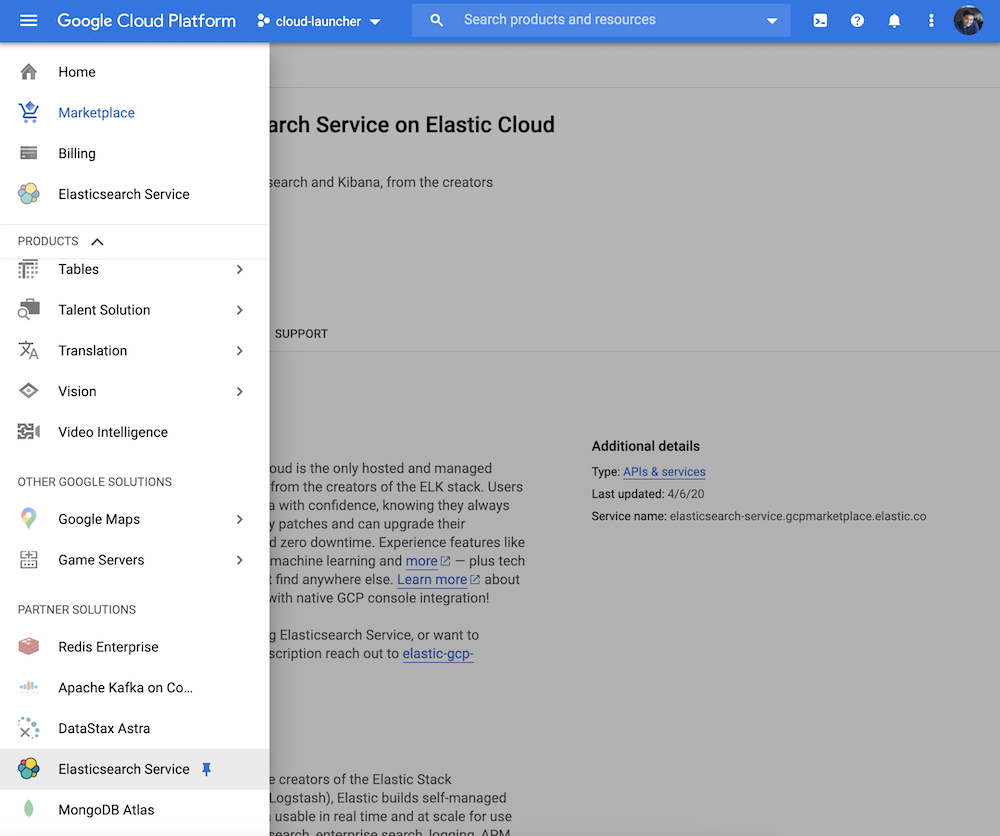The height and width of the screenshot is (836, 1000).
Task: Click the Game Servers icon
Action: click(x=29, y=559)
